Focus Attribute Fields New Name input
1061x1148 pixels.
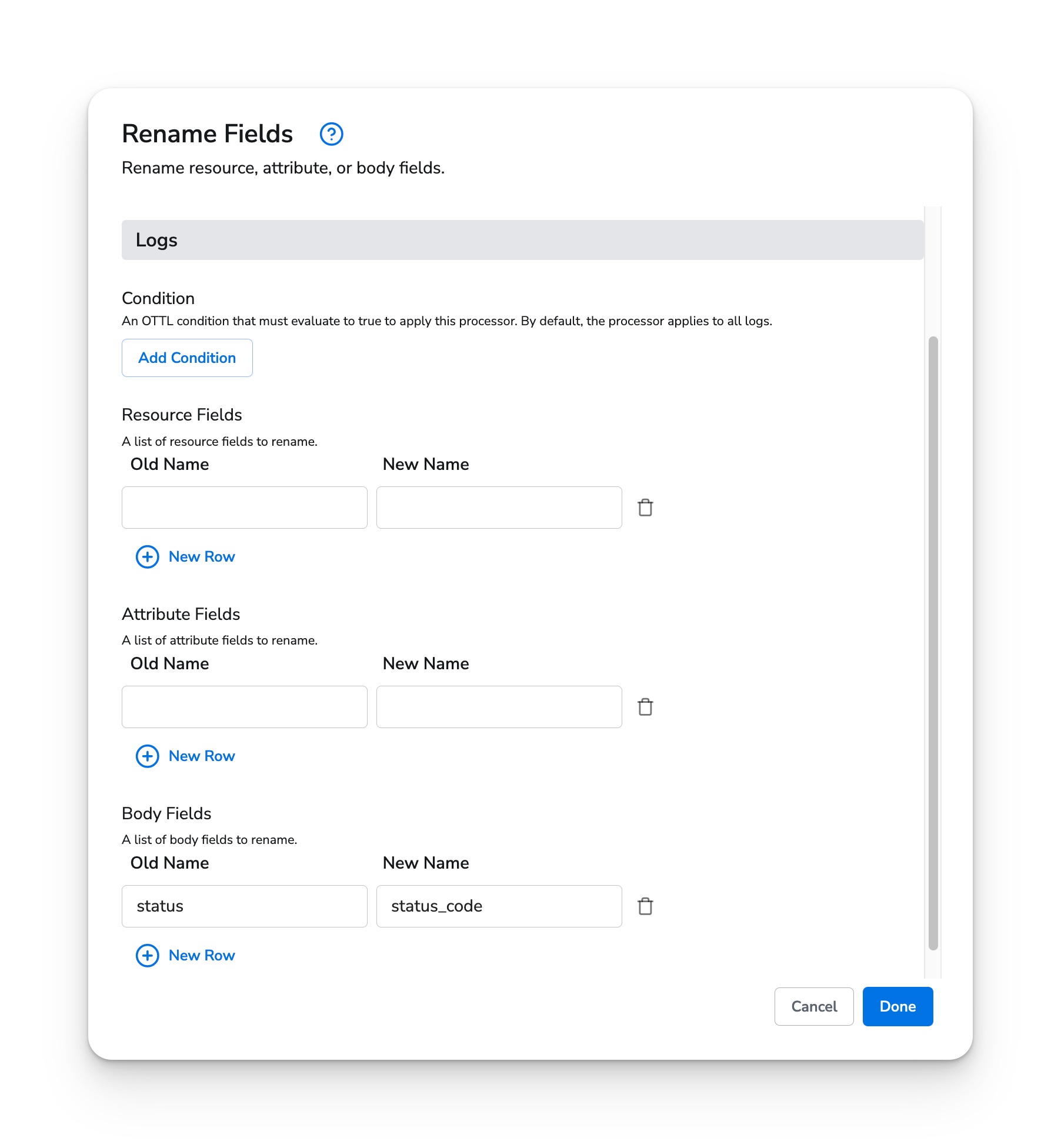coord(499,707)
